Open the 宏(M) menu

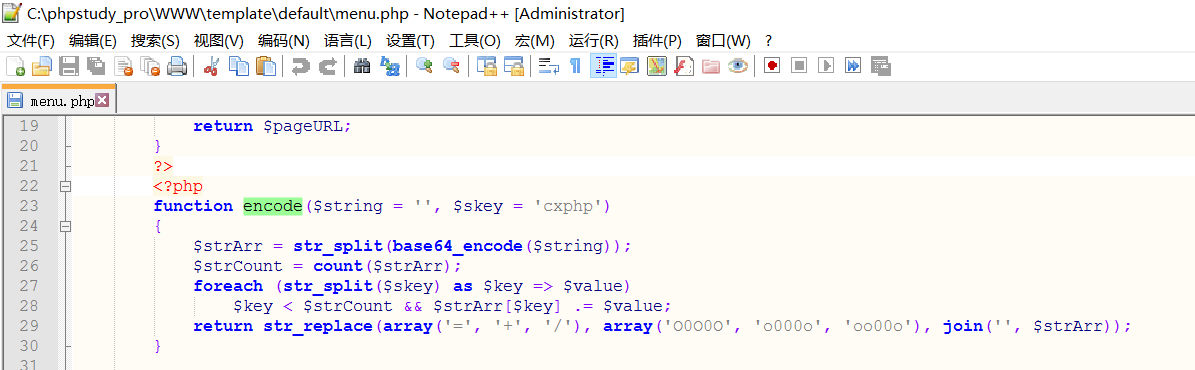[534, 40]
